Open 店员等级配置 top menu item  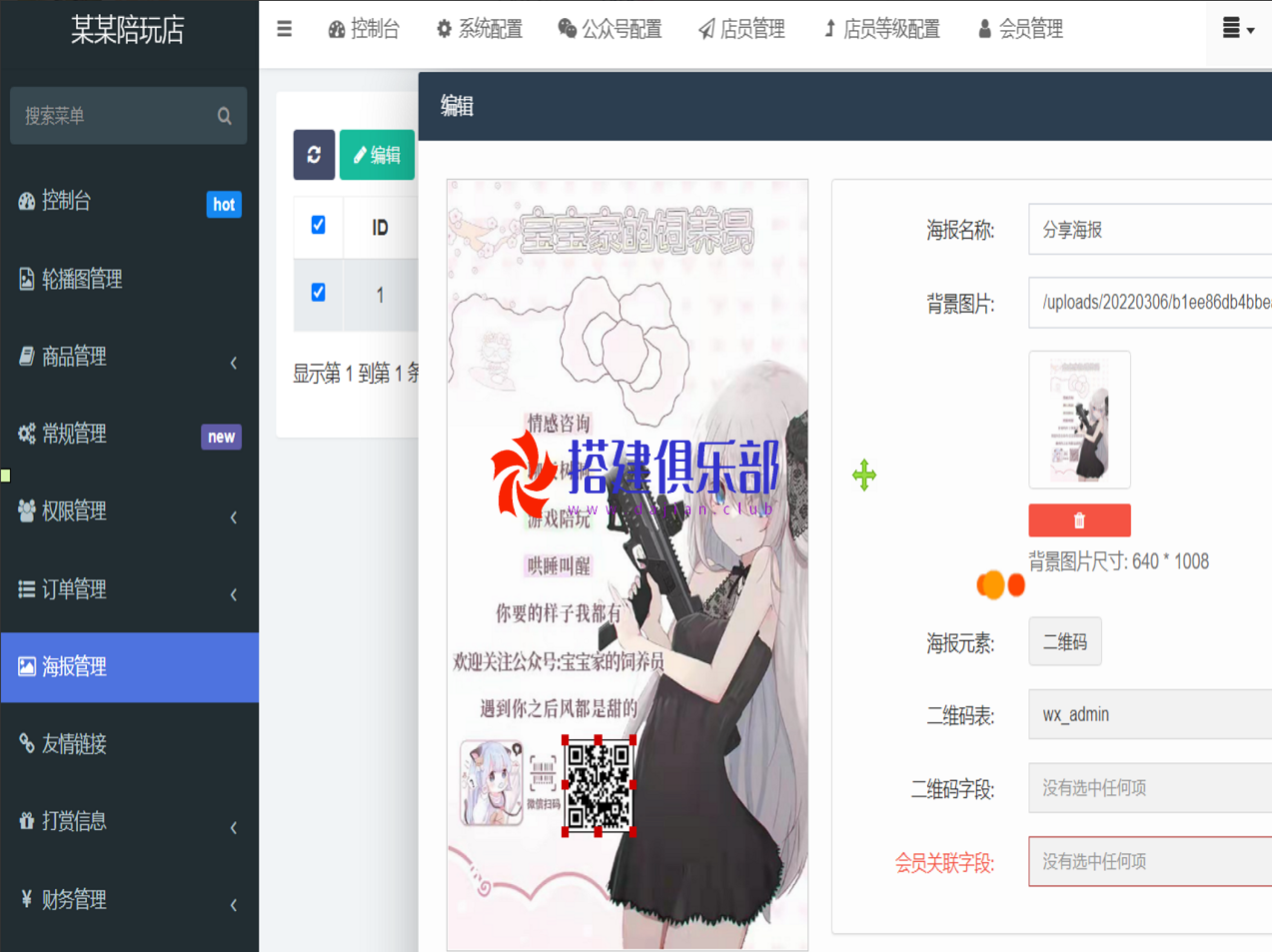(x=882, y=29)
